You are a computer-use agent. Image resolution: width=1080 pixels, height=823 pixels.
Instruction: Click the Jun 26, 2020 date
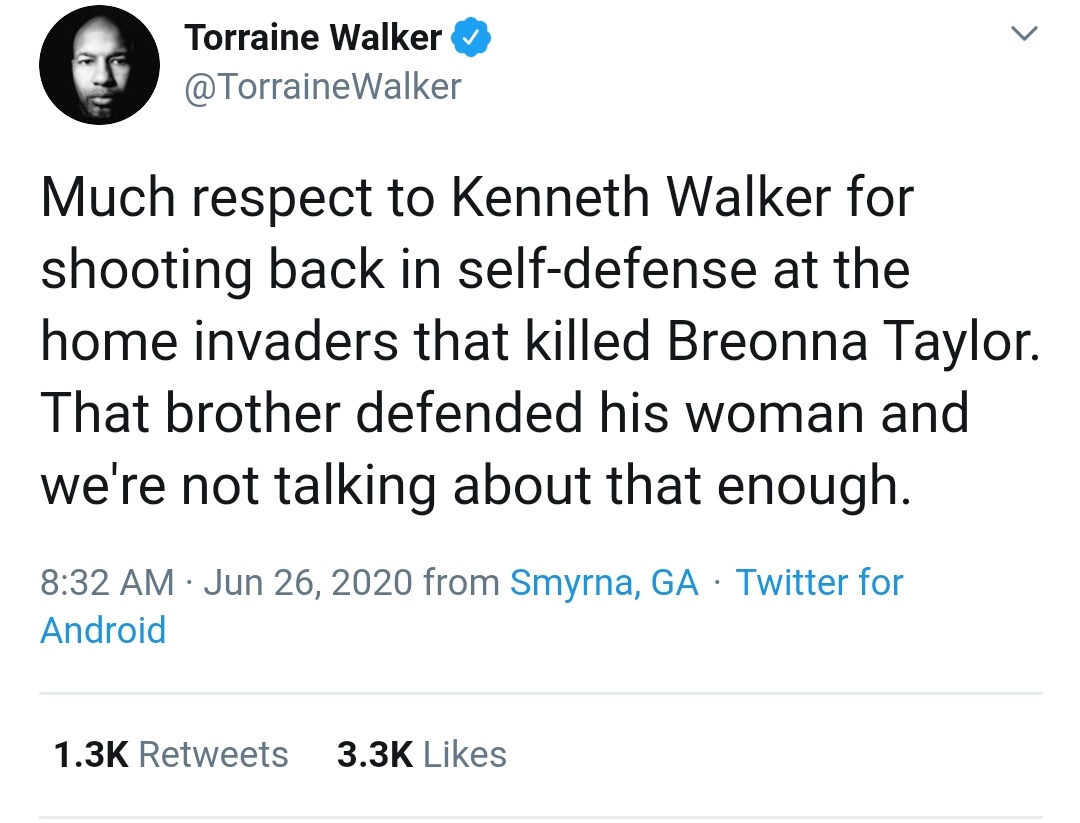[307, 582]
